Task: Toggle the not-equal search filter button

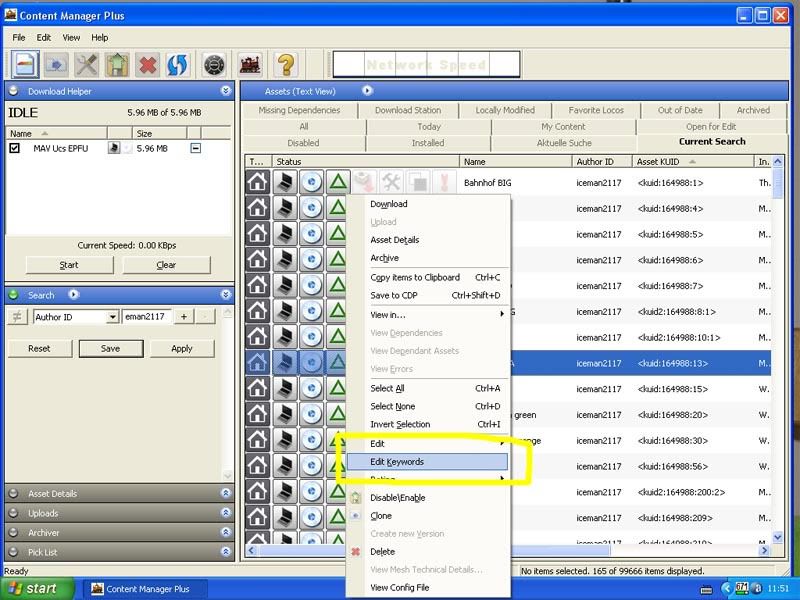Action: [x=17, y=317]
